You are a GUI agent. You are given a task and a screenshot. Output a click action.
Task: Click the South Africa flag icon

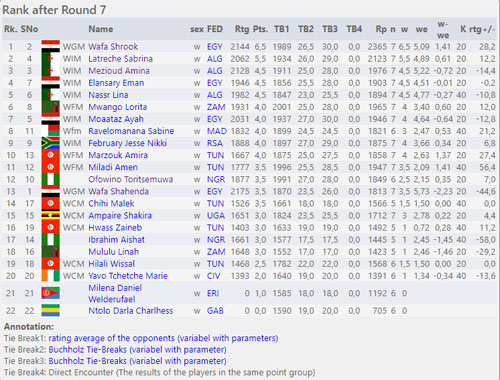(51, 143)
